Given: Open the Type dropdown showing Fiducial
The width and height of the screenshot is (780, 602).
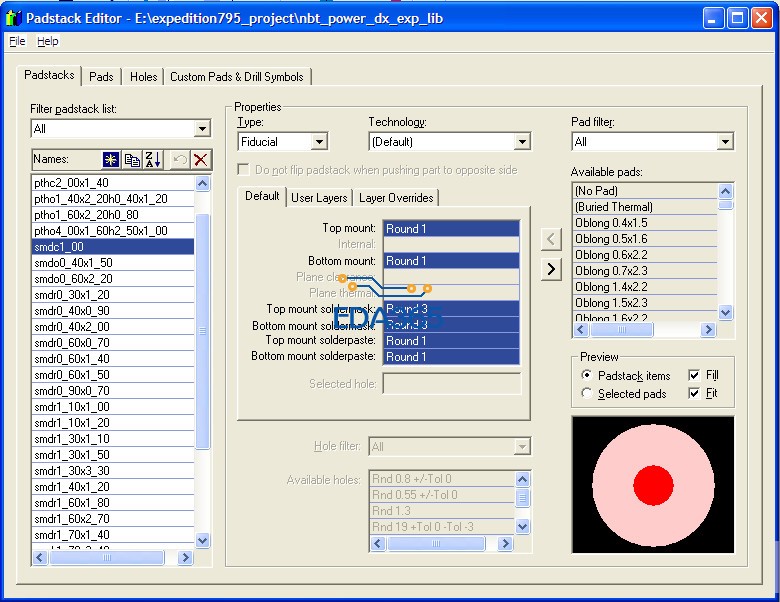Looking at the screenshot, I should (x=318, y=142).
